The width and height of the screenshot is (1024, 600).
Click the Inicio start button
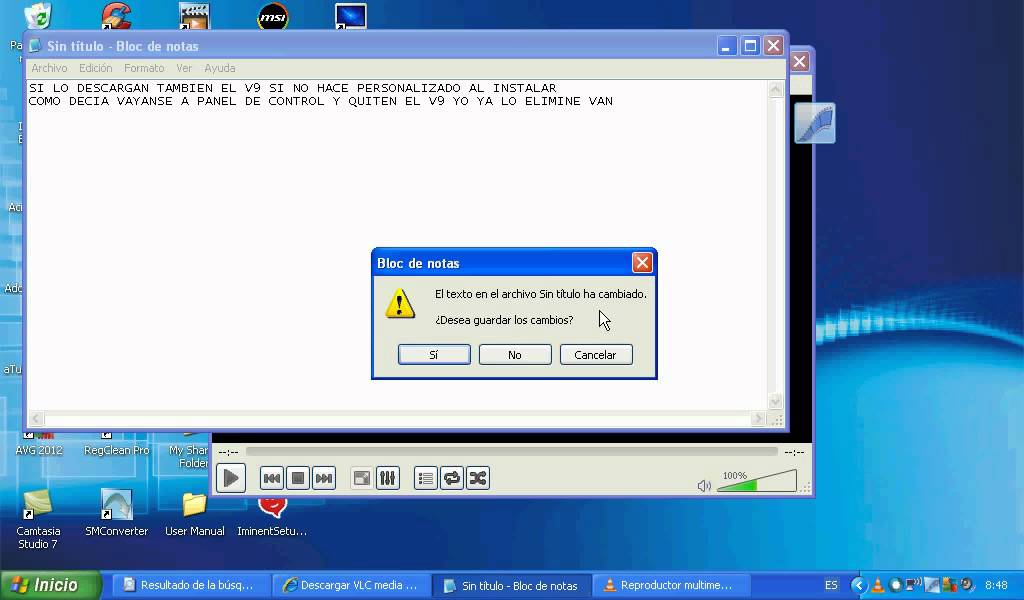(x=51, y=585)
